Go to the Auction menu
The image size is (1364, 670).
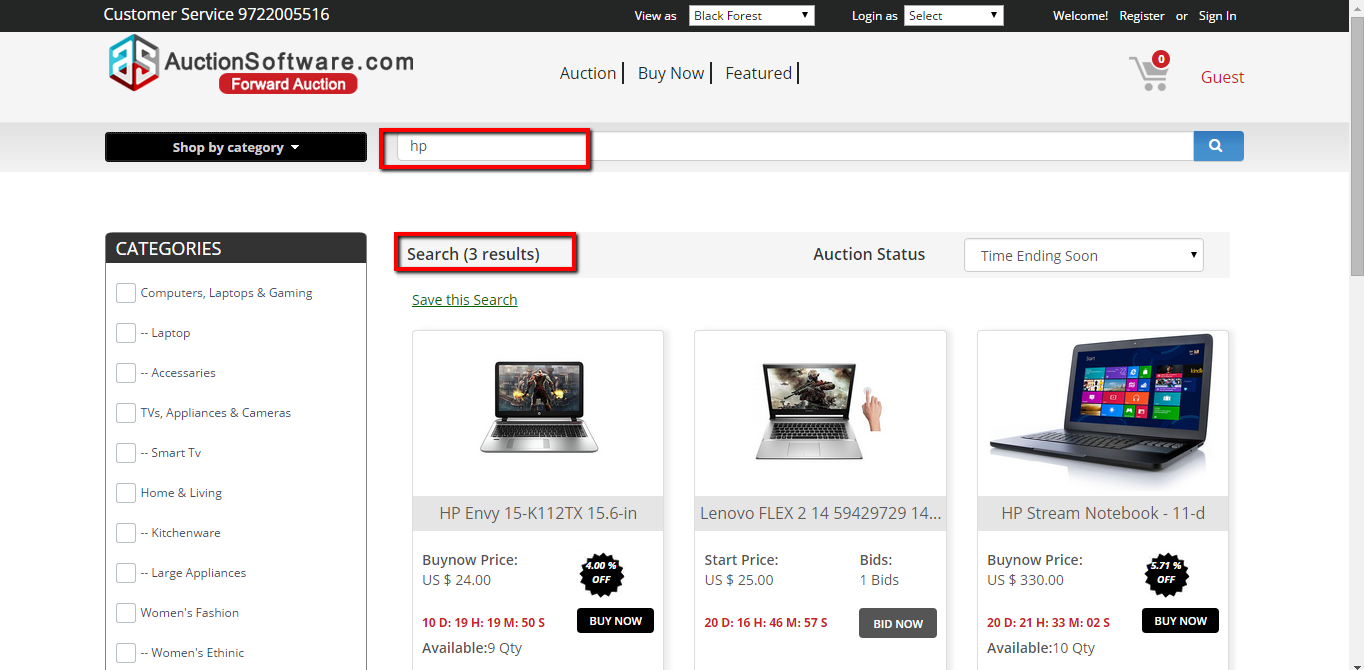588,73
